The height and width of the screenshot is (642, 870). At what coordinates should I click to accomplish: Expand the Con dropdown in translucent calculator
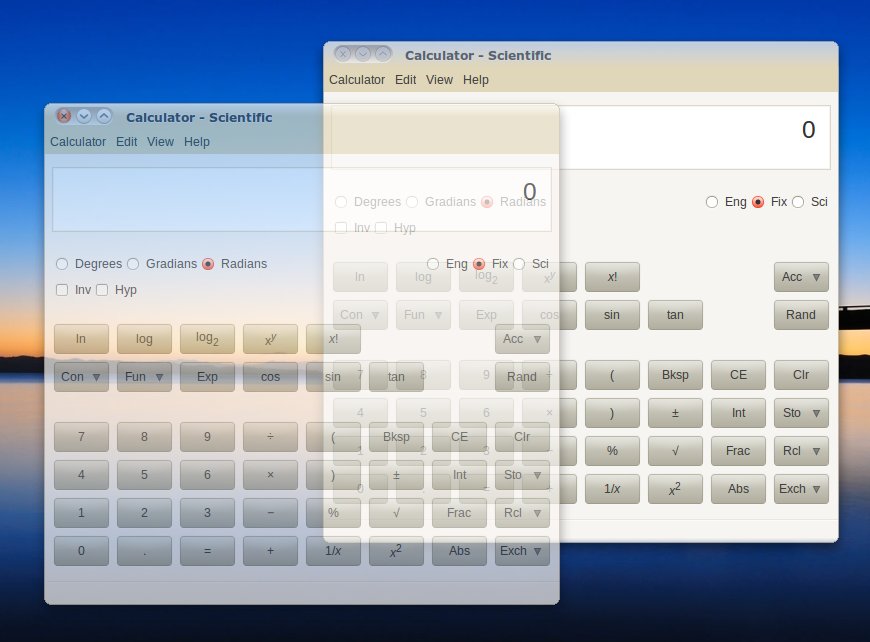point(81,377)
